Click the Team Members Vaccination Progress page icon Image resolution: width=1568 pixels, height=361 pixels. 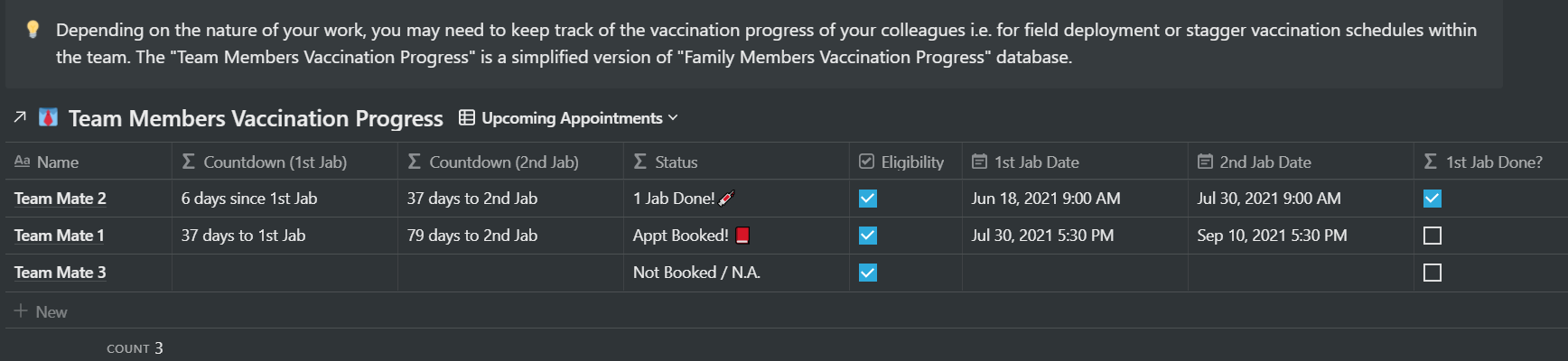coord(49,117)
